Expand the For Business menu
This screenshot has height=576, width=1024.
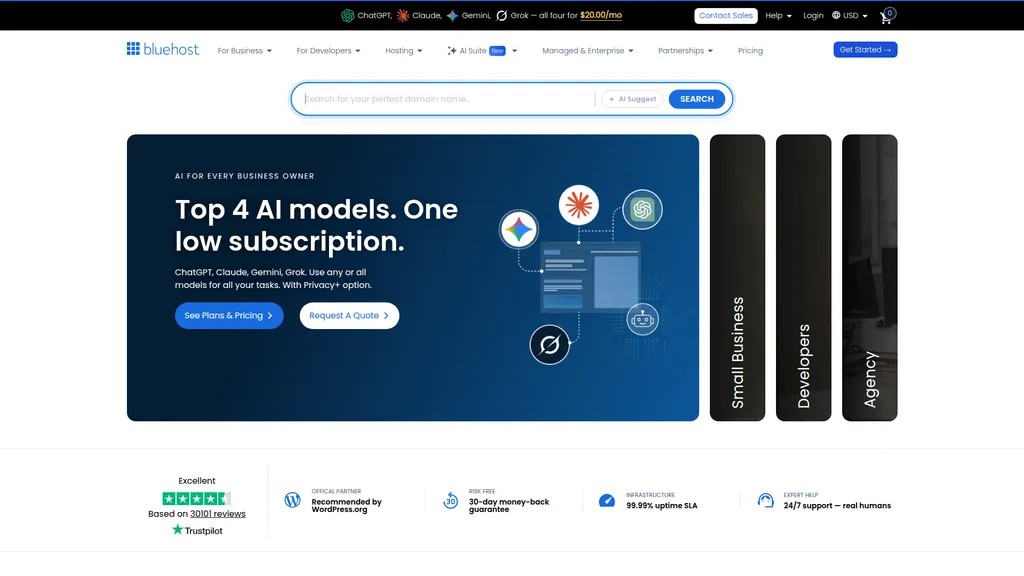(x=244, y=50)
